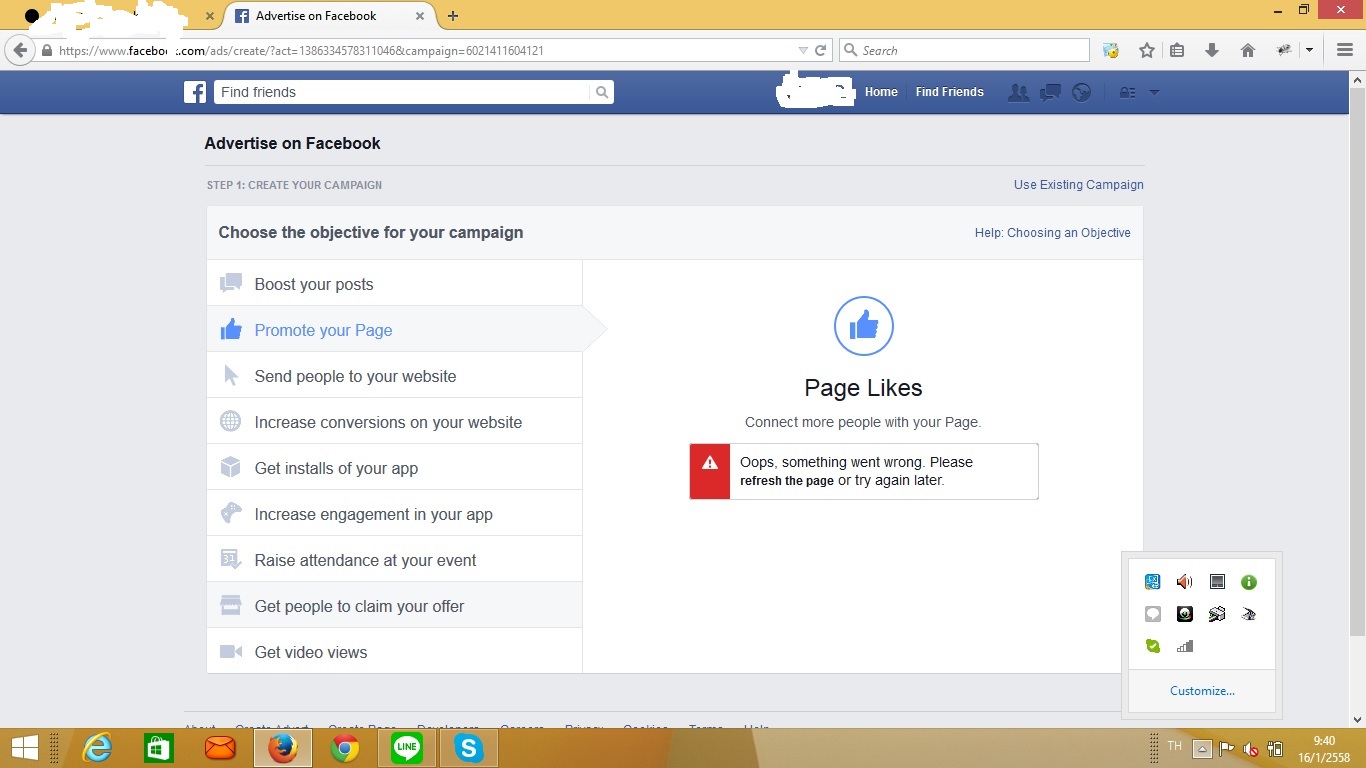Viewport: 1366px width, 768px height.
Task: Bookmark this page with the star icon
Action: (x=1147, y=50)
